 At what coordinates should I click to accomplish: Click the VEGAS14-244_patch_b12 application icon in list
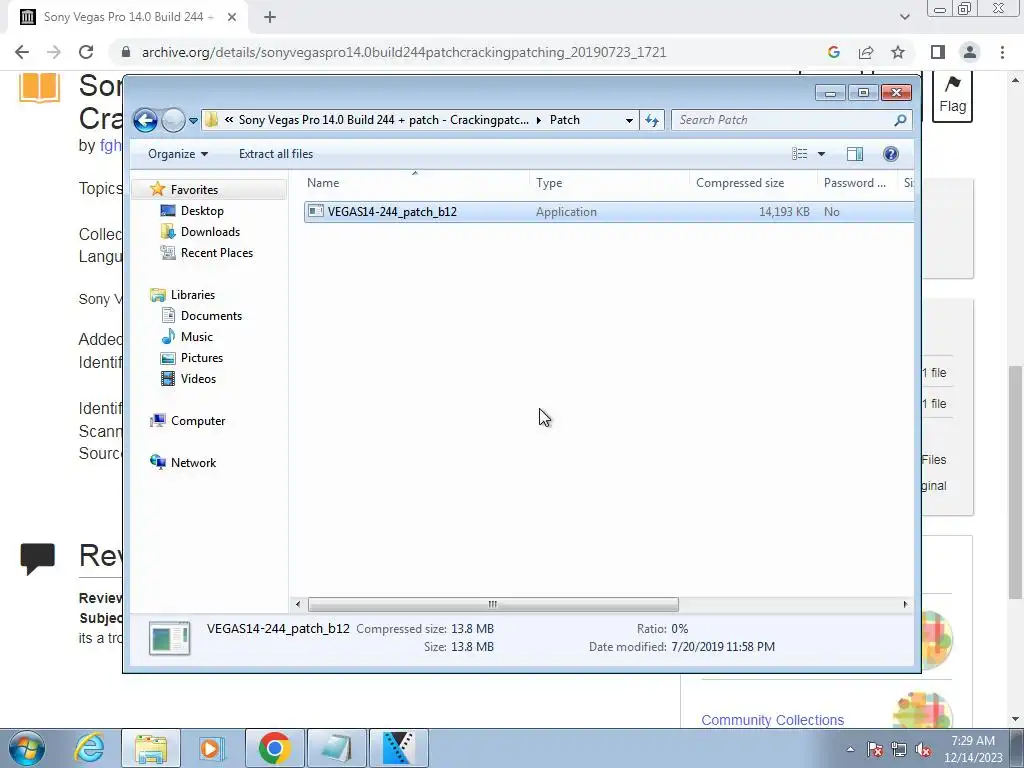pyautogui.click(x=315, y=211)
